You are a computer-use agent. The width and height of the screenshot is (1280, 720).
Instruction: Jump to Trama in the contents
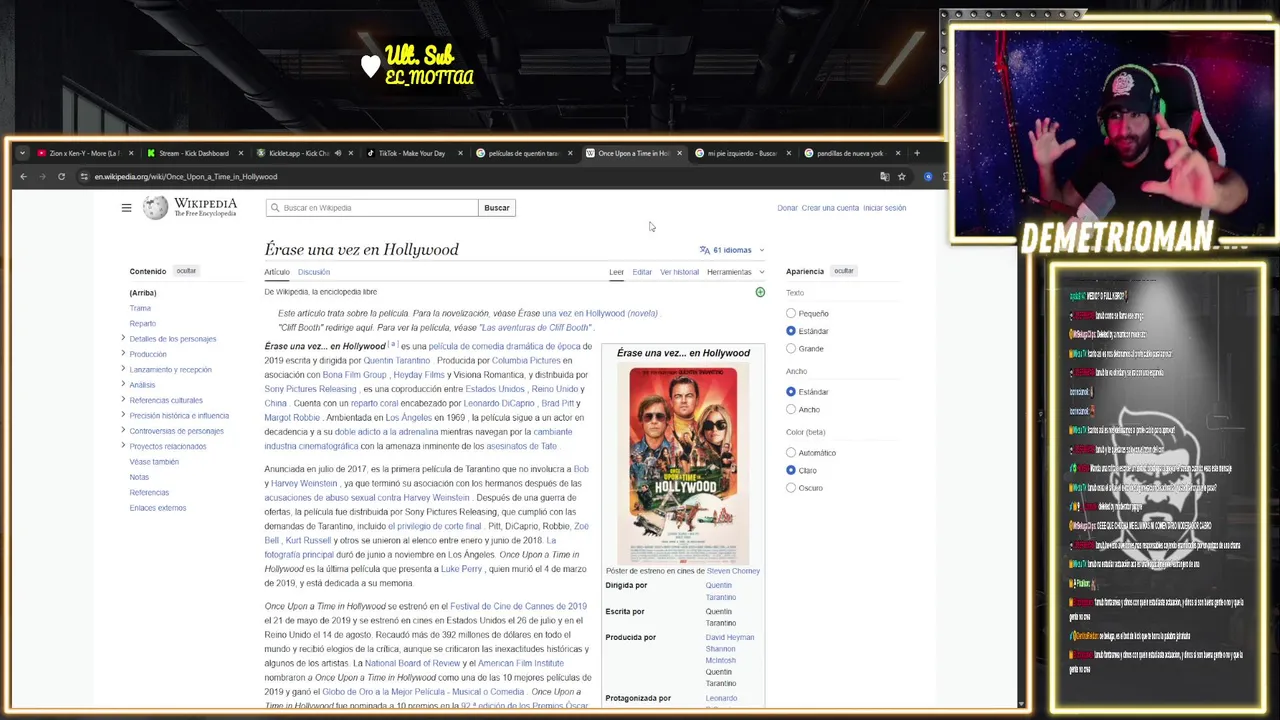(x=140, y=308)
